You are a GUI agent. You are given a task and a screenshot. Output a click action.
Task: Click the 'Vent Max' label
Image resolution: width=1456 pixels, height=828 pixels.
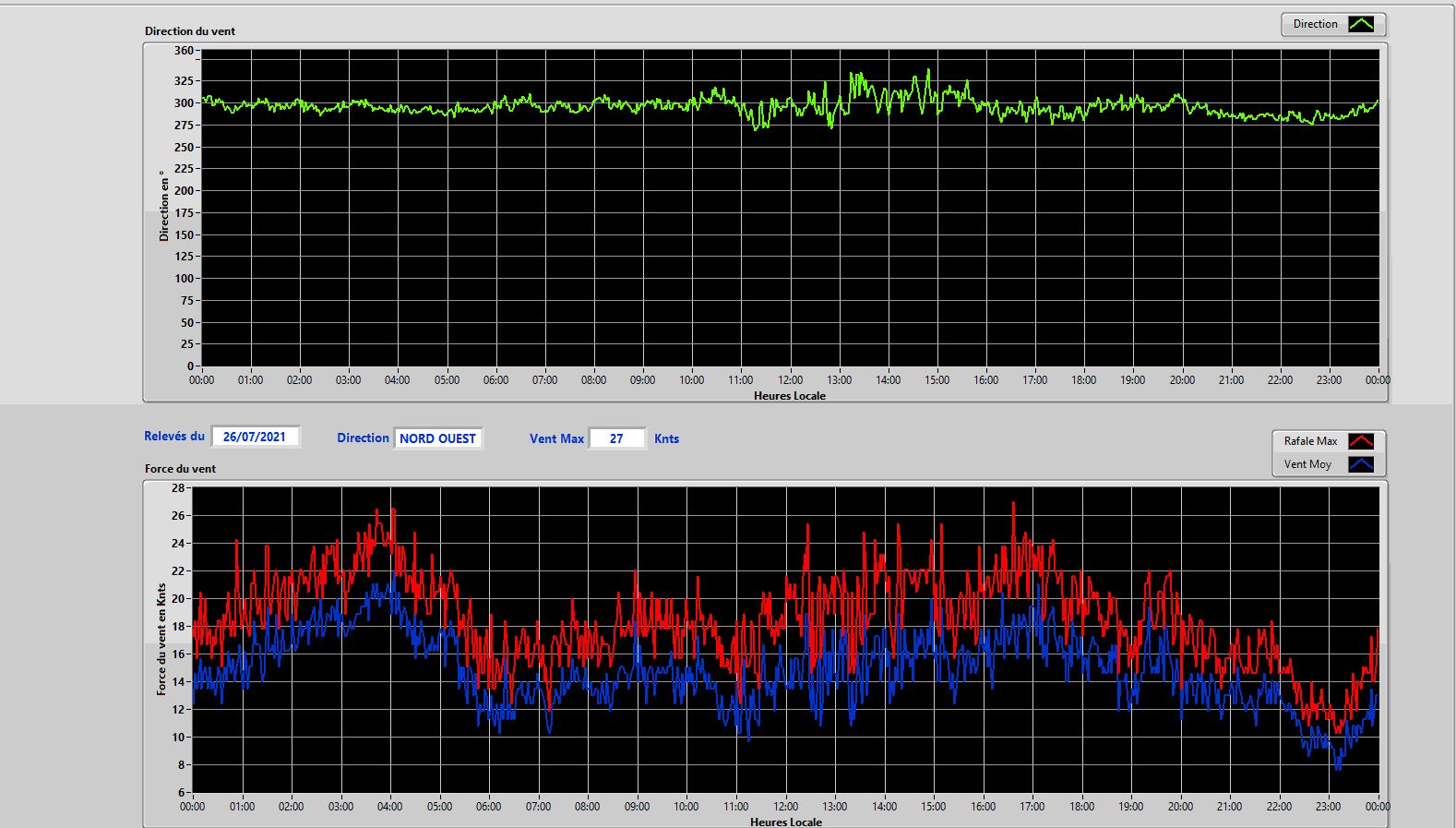[556, 439]
